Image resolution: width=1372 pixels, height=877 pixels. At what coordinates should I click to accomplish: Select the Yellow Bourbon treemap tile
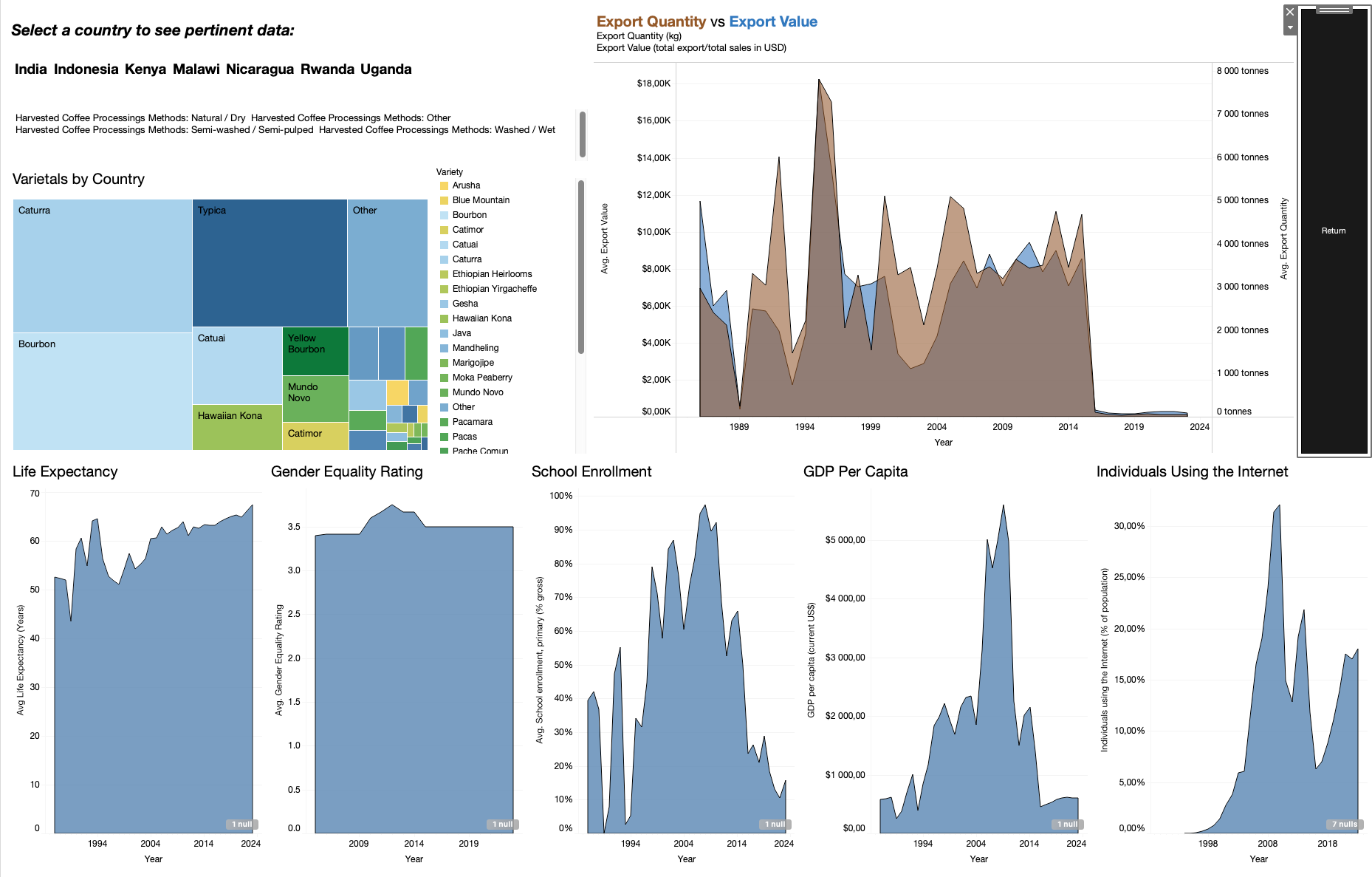[315, 351]
